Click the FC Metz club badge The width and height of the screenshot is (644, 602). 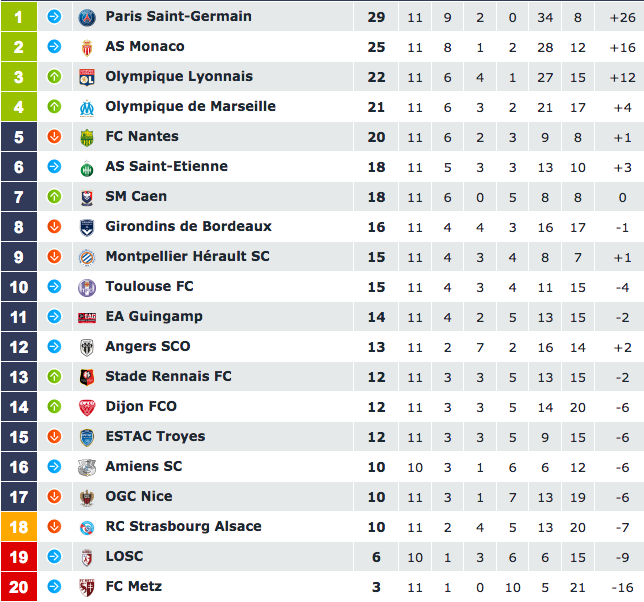87,587
